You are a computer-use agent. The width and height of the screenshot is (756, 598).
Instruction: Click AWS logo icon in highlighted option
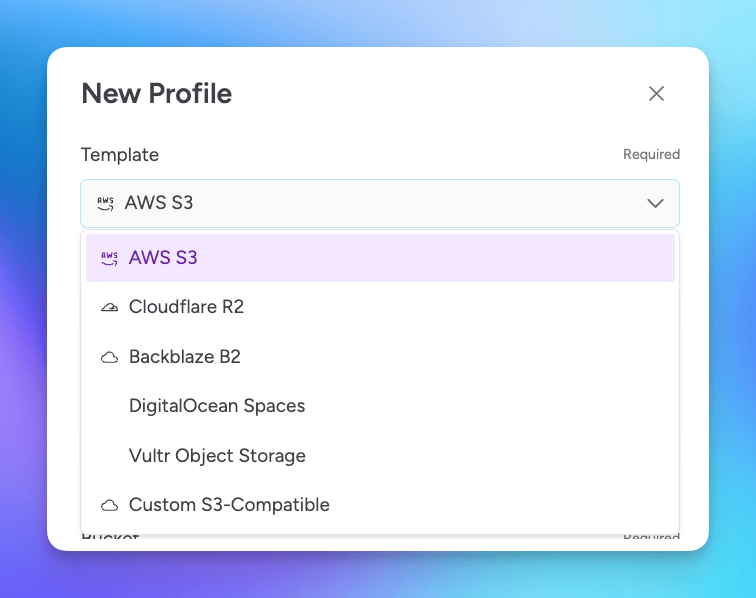tap(109, 258)
